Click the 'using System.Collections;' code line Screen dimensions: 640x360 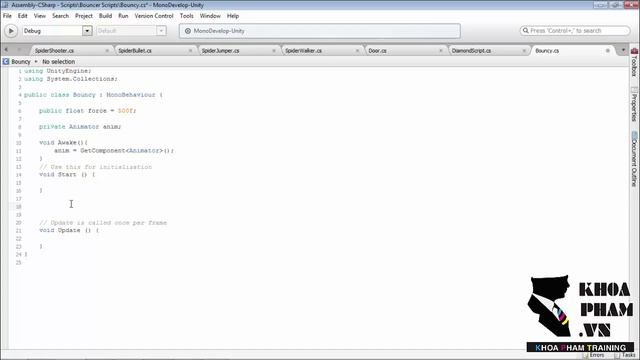tap(71, 79)
